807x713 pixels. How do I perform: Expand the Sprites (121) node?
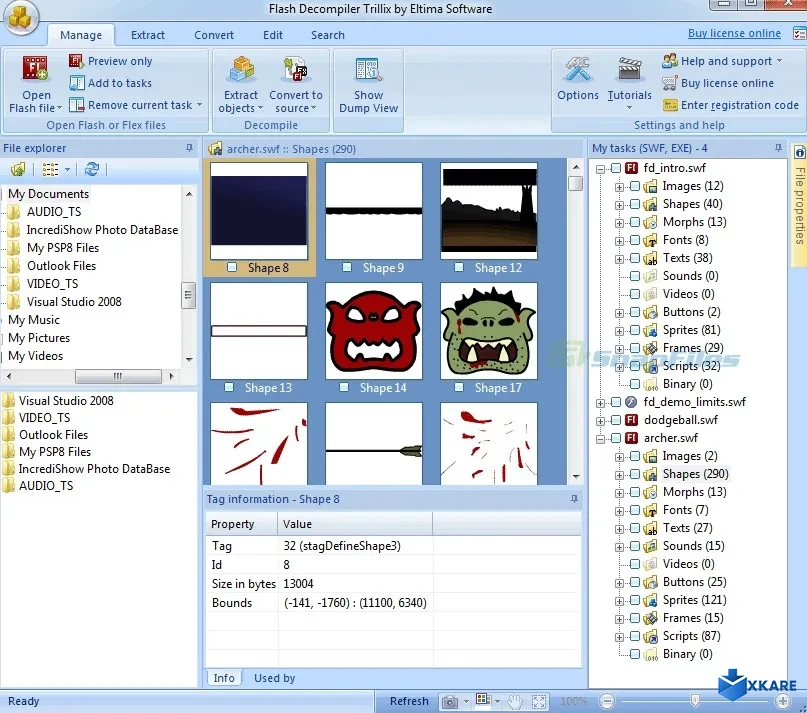(x=620, y=601)
